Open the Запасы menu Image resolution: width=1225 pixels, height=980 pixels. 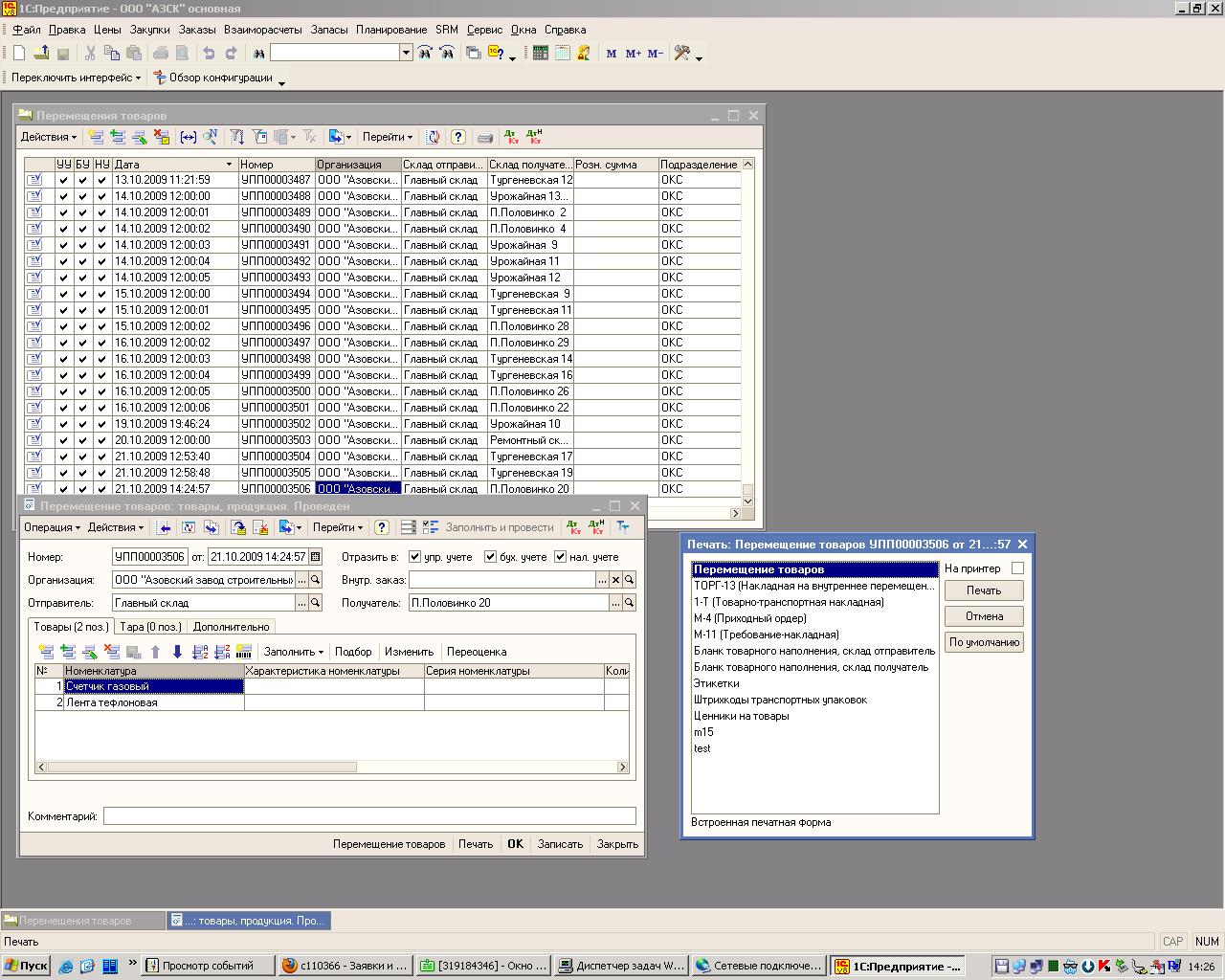[329, 30]
